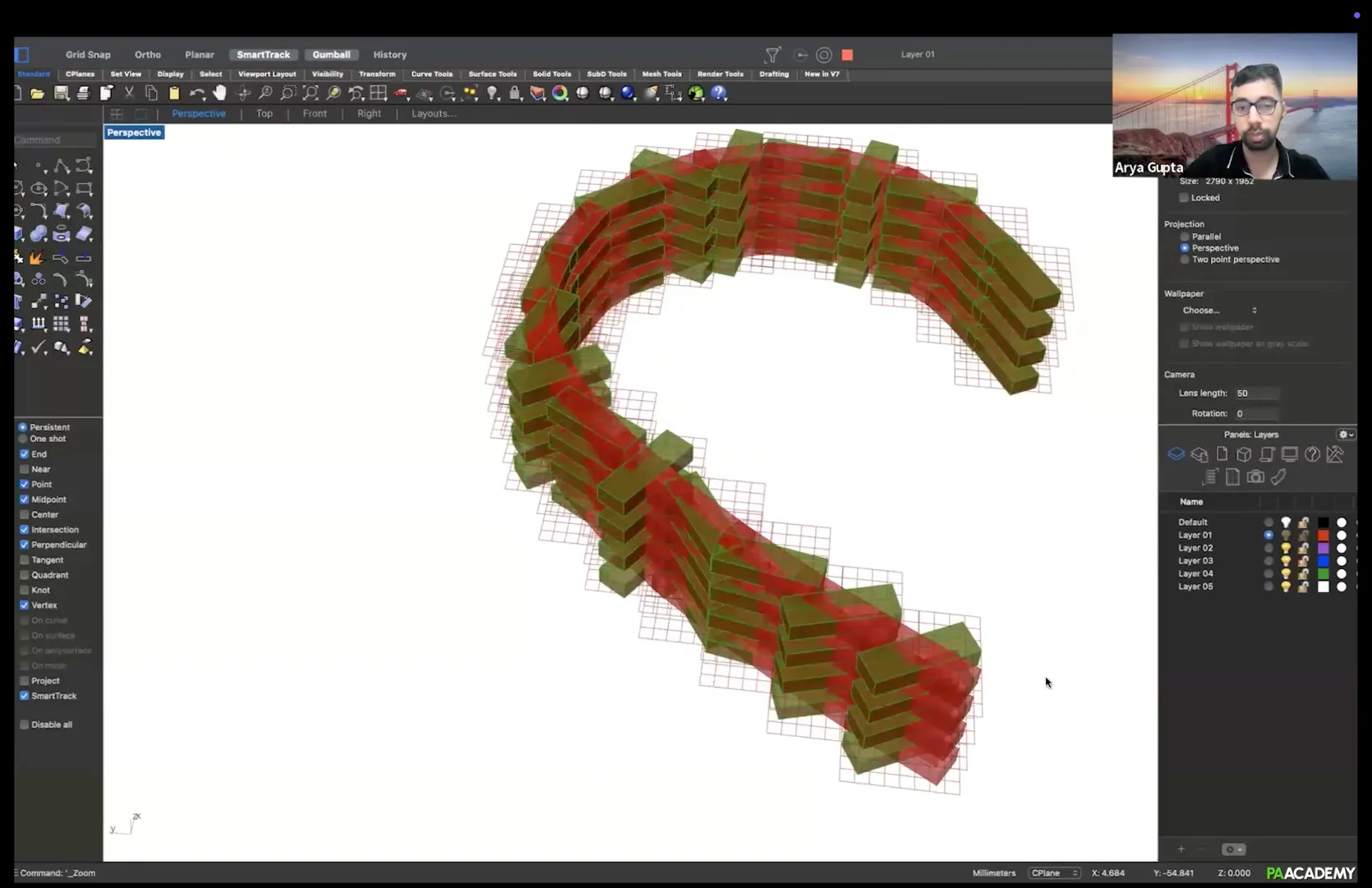Screen dimensions: 1372x888
Task: Uncheck the Midpoint object snap
Action: 25,499
